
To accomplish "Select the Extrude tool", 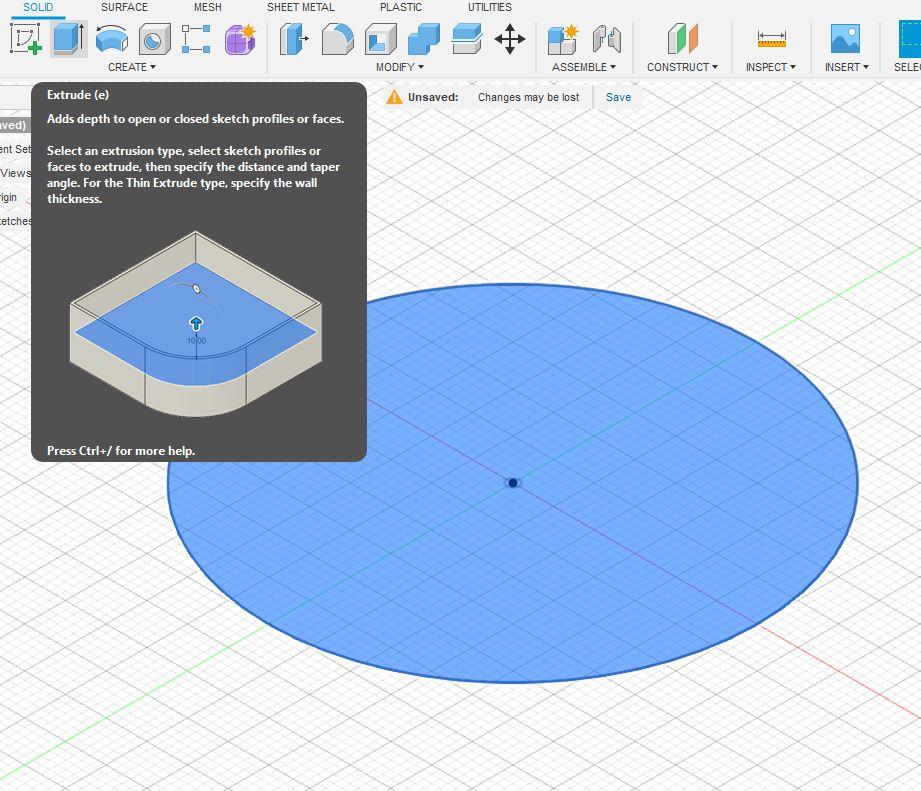I will 66,40.
